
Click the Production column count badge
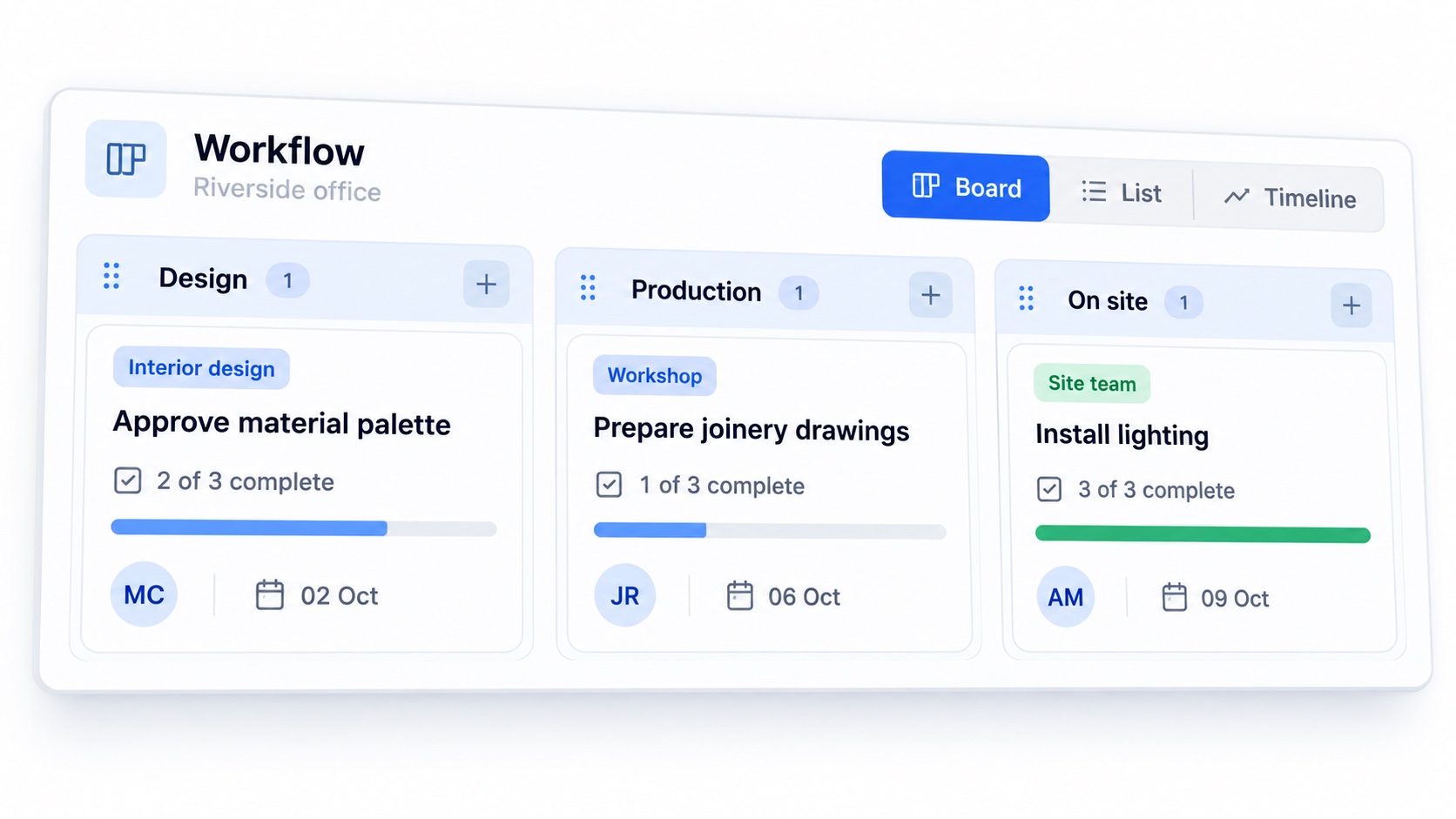pyautogui.click(x=799, y=293)
